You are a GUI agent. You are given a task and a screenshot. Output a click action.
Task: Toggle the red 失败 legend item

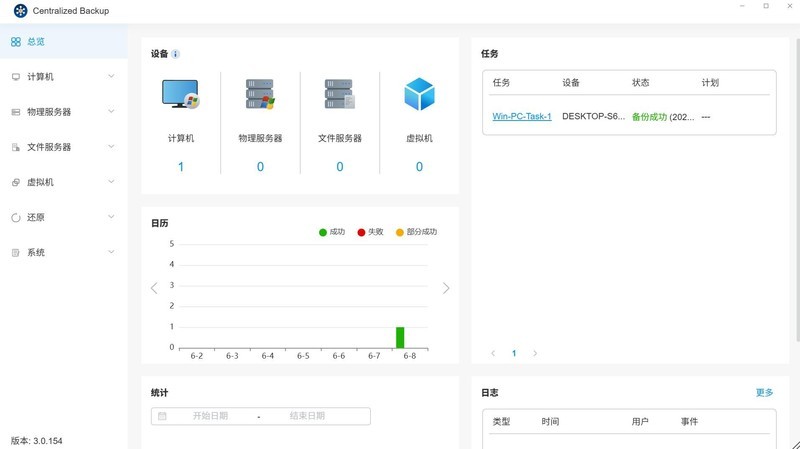pyautogui.click(x=370, y=232)
